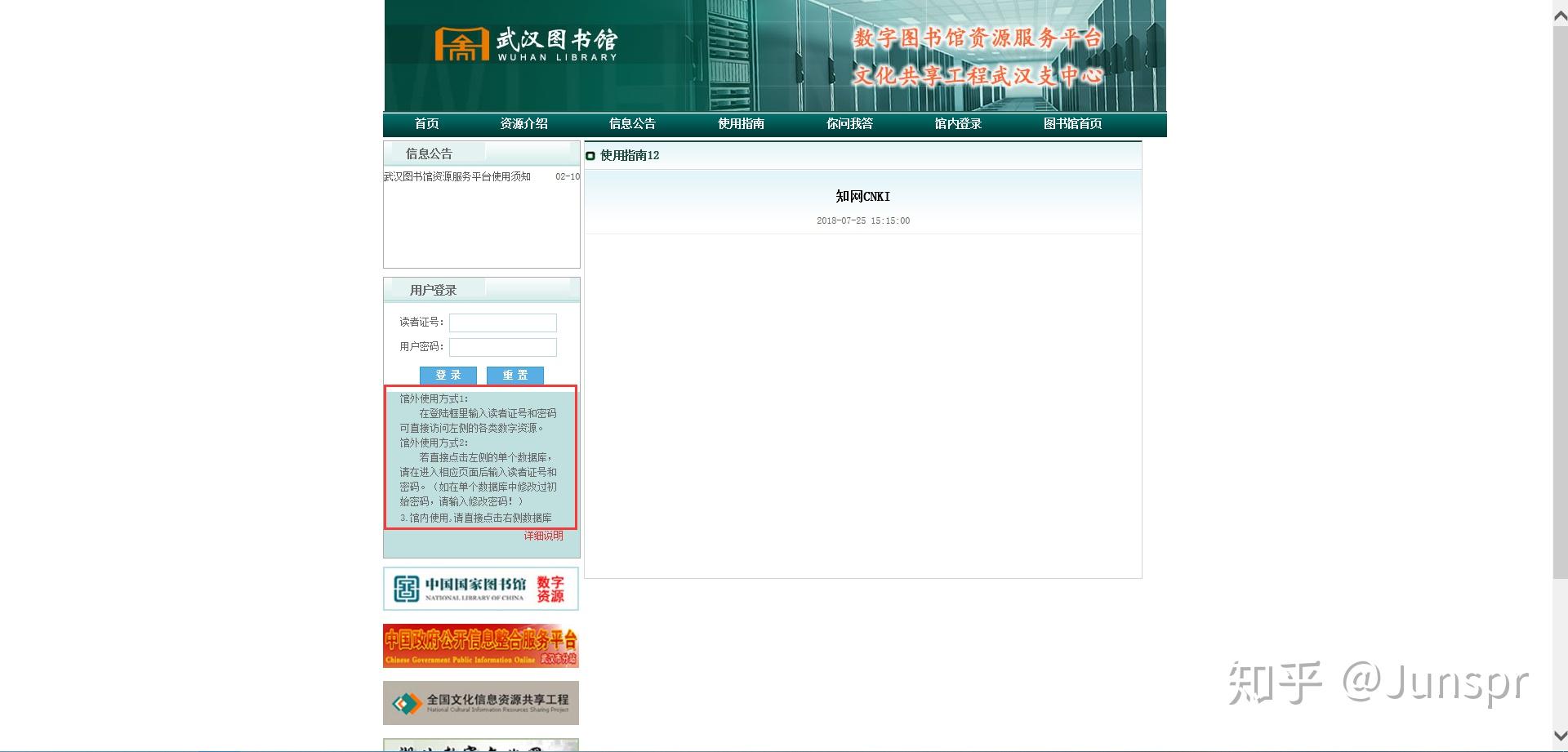This screenshot has width=1568, height=752.
Task: Select 你问我答 in the navigation bar
Action: (849, 124)
